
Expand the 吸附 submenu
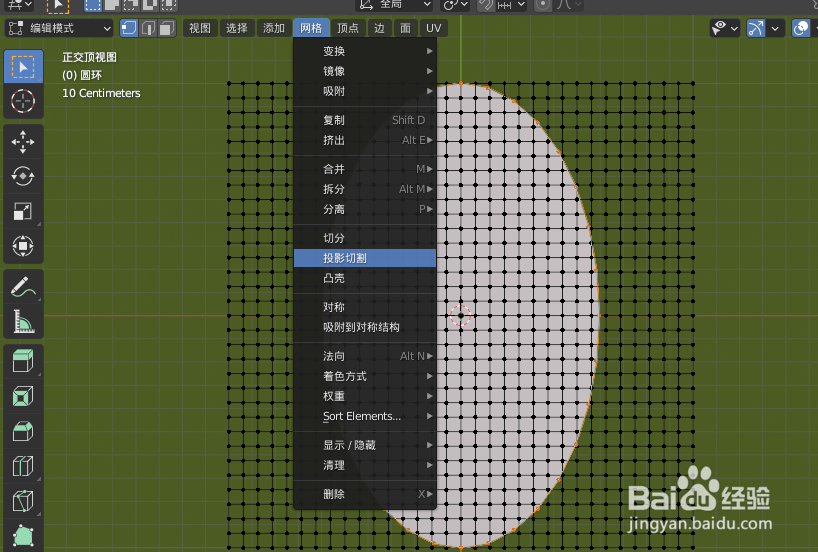(x=365, y=91)
